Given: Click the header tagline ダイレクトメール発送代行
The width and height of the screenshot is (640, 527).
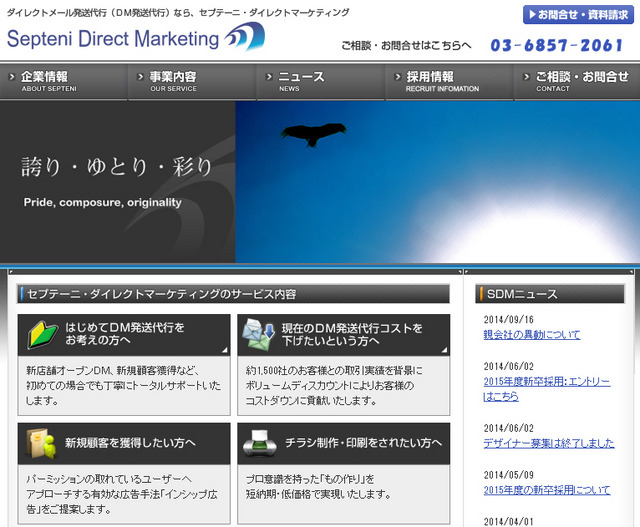Looking at the screenshot, I should pos(178,13).
